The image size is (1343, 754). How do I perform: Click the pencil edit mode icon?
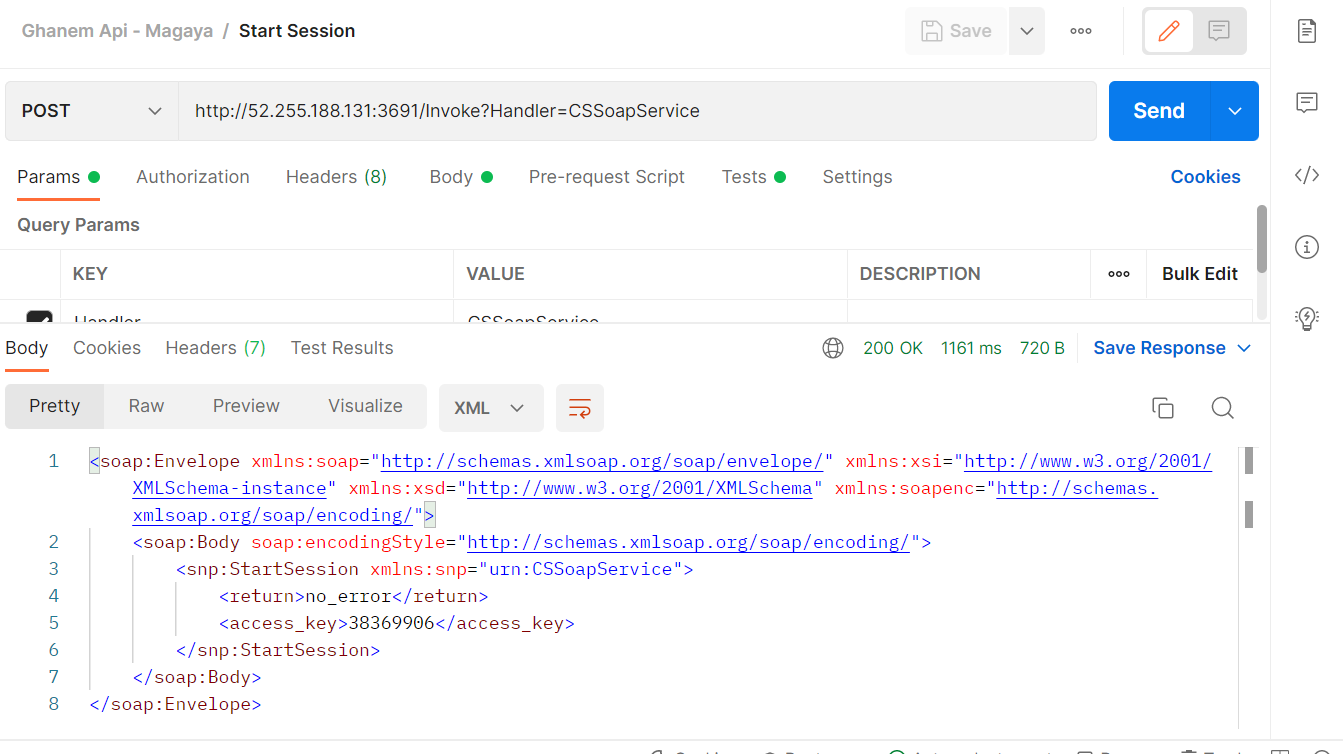point(1168,31)
